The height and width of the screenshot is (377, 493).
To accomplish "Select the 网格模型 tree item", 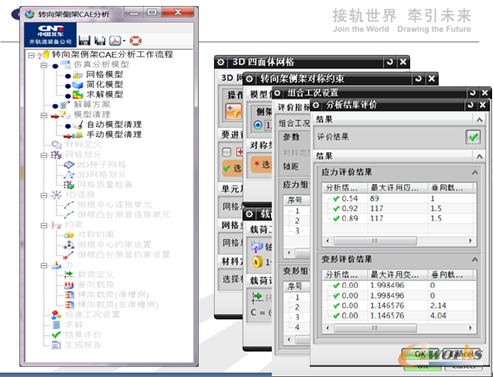I will [x=105, y=75].
